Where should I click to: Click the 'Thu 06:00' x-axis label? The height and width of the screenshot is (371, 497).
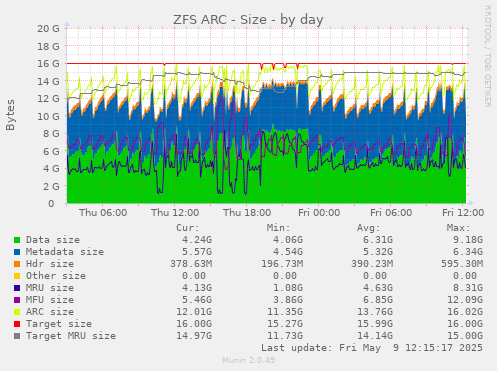coord(103,213)
